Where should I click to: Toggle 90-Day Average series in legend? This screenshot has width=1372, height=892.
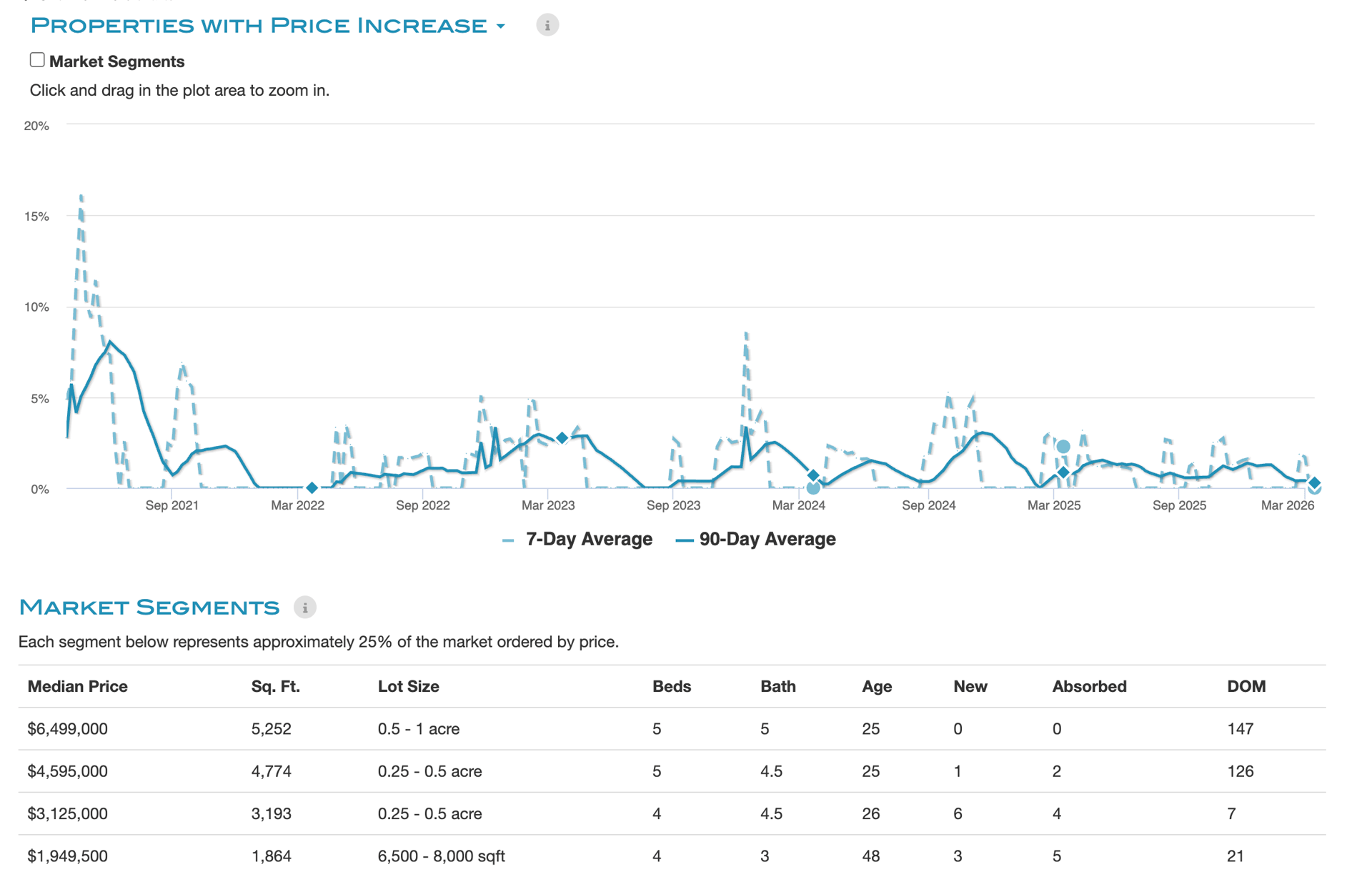[x=767, y=540]
